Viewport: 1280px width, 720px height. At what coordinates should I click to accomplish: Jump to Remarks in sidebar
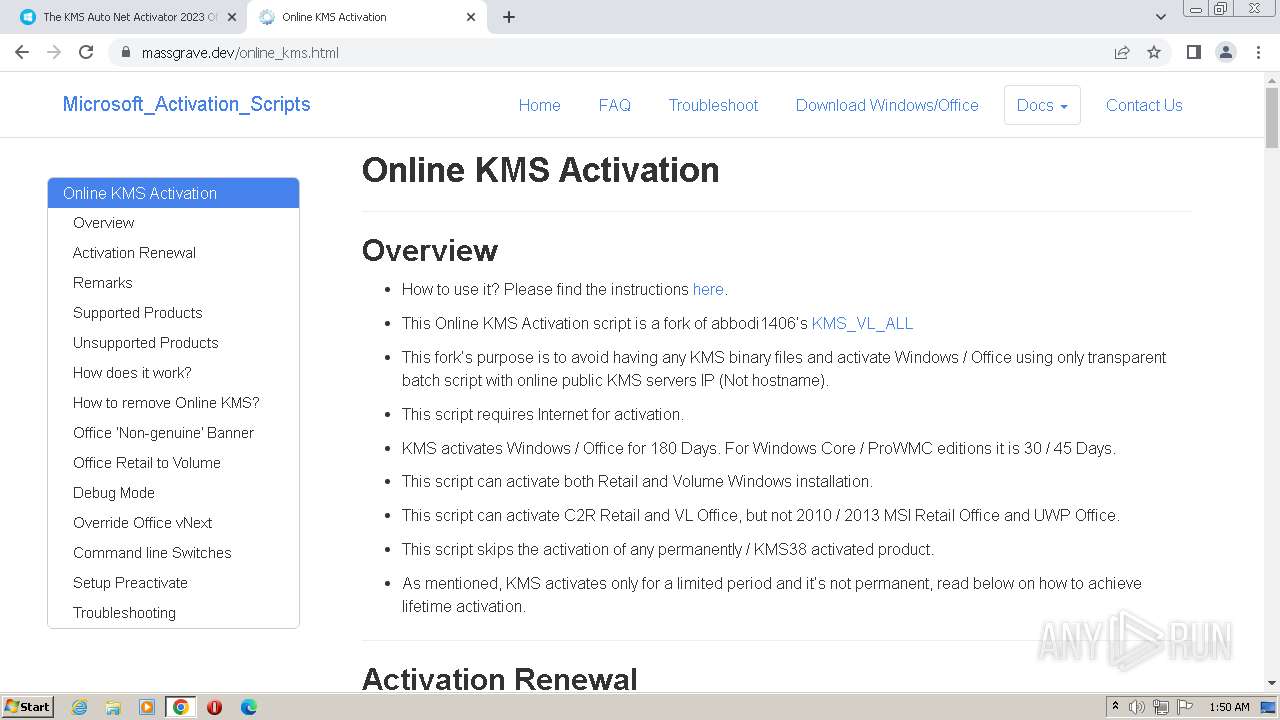tap(173, 283)
